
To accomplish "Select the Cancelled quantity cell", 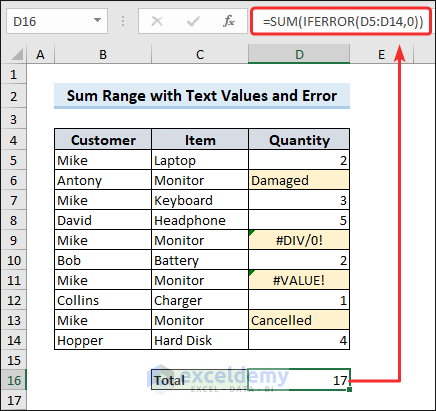I will click(299, 320).
